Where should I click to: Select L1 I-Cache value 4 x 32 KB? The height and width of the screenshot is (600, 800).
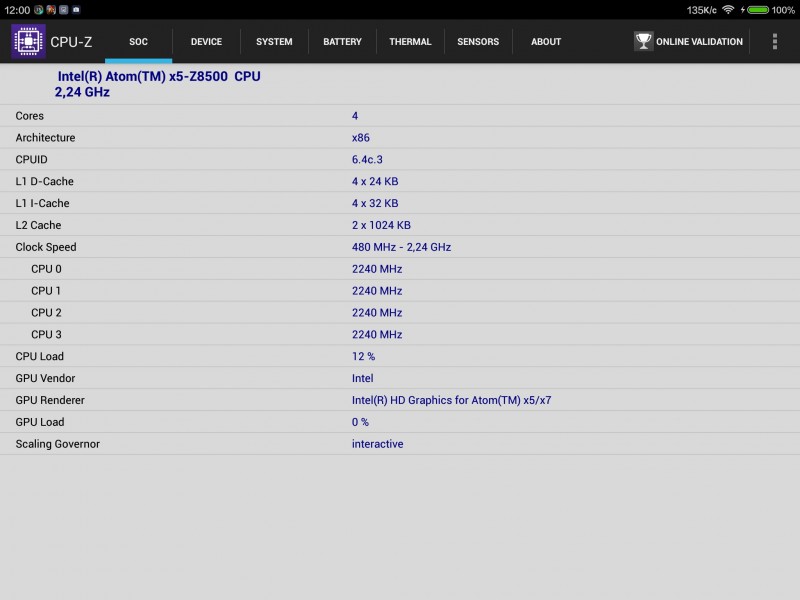point(375,204)
